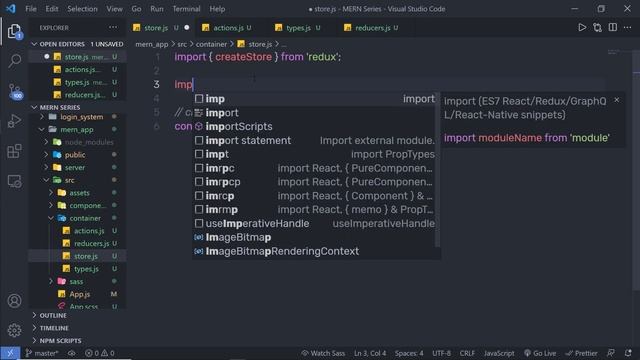
Task: Open Source Control view with 100 badge
Action: [x=15, y=91]
